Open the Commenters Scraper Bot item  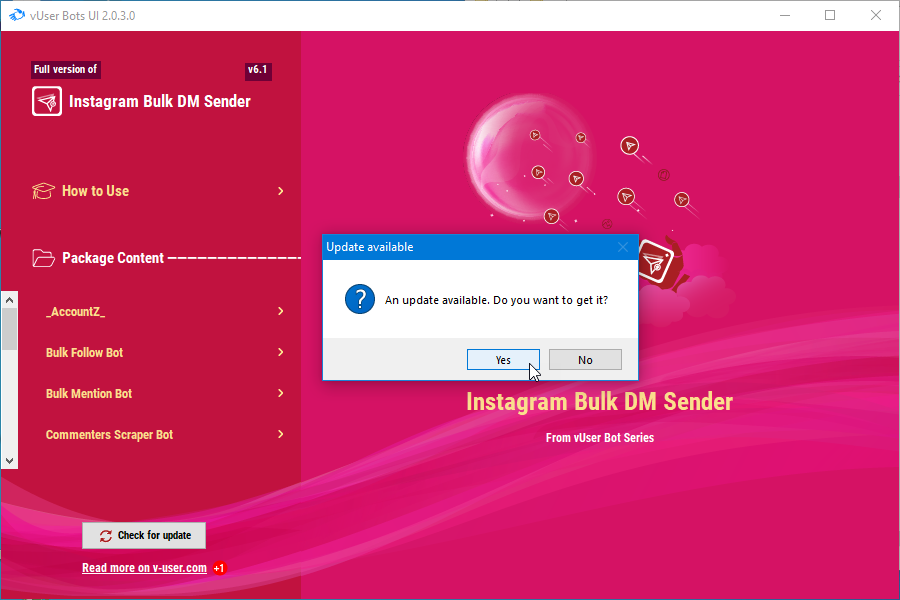(x=164, y=435)
